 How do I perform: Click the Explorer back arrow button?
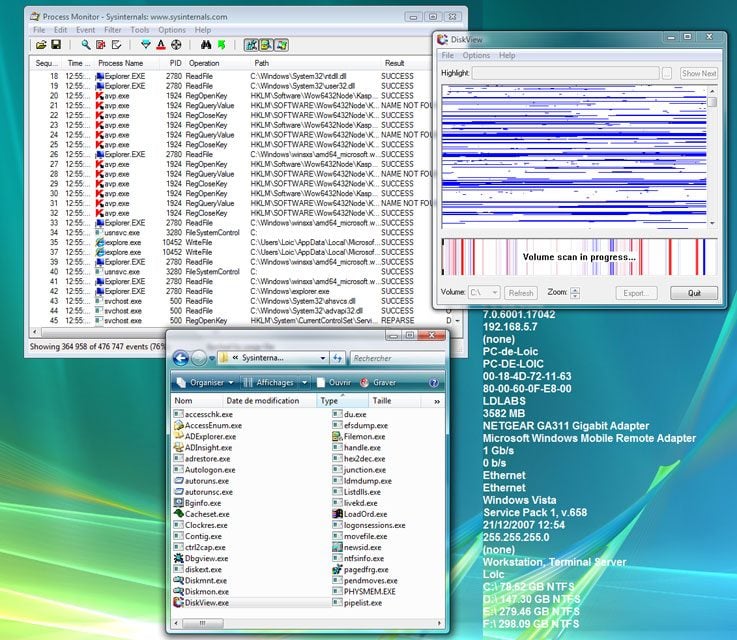coord(181,358)
